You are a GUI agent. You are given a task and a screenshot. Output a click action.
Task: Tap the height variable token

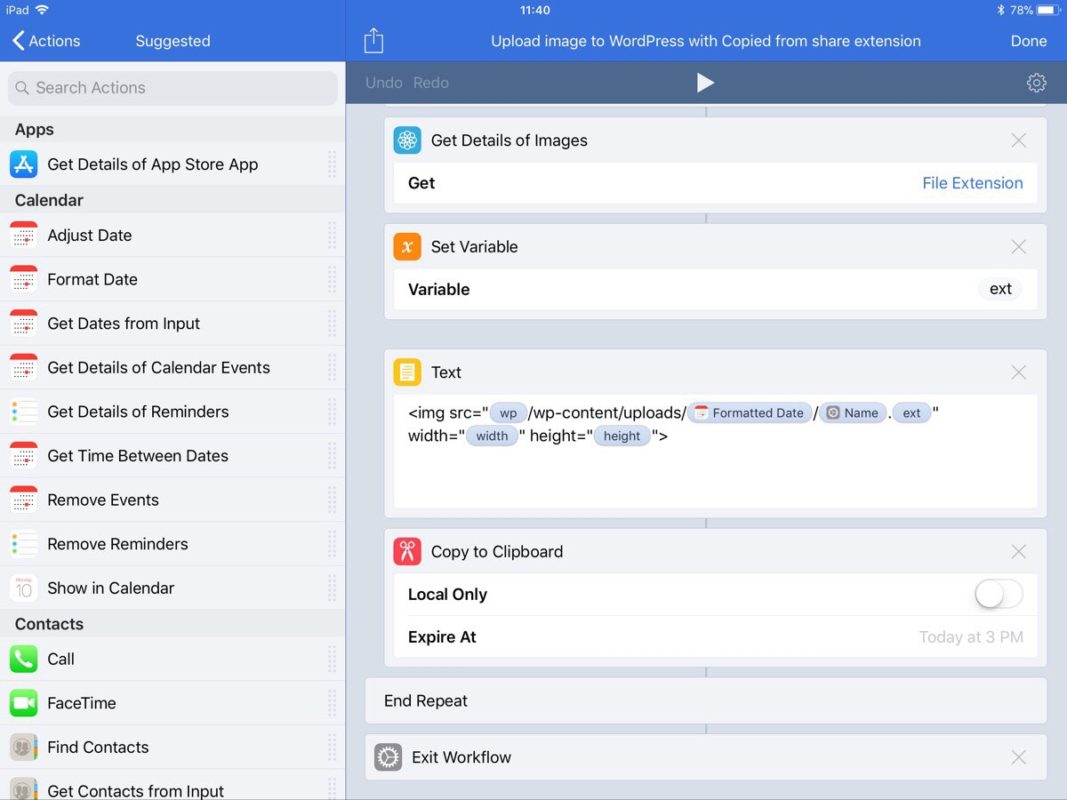(x=621, y=436)
